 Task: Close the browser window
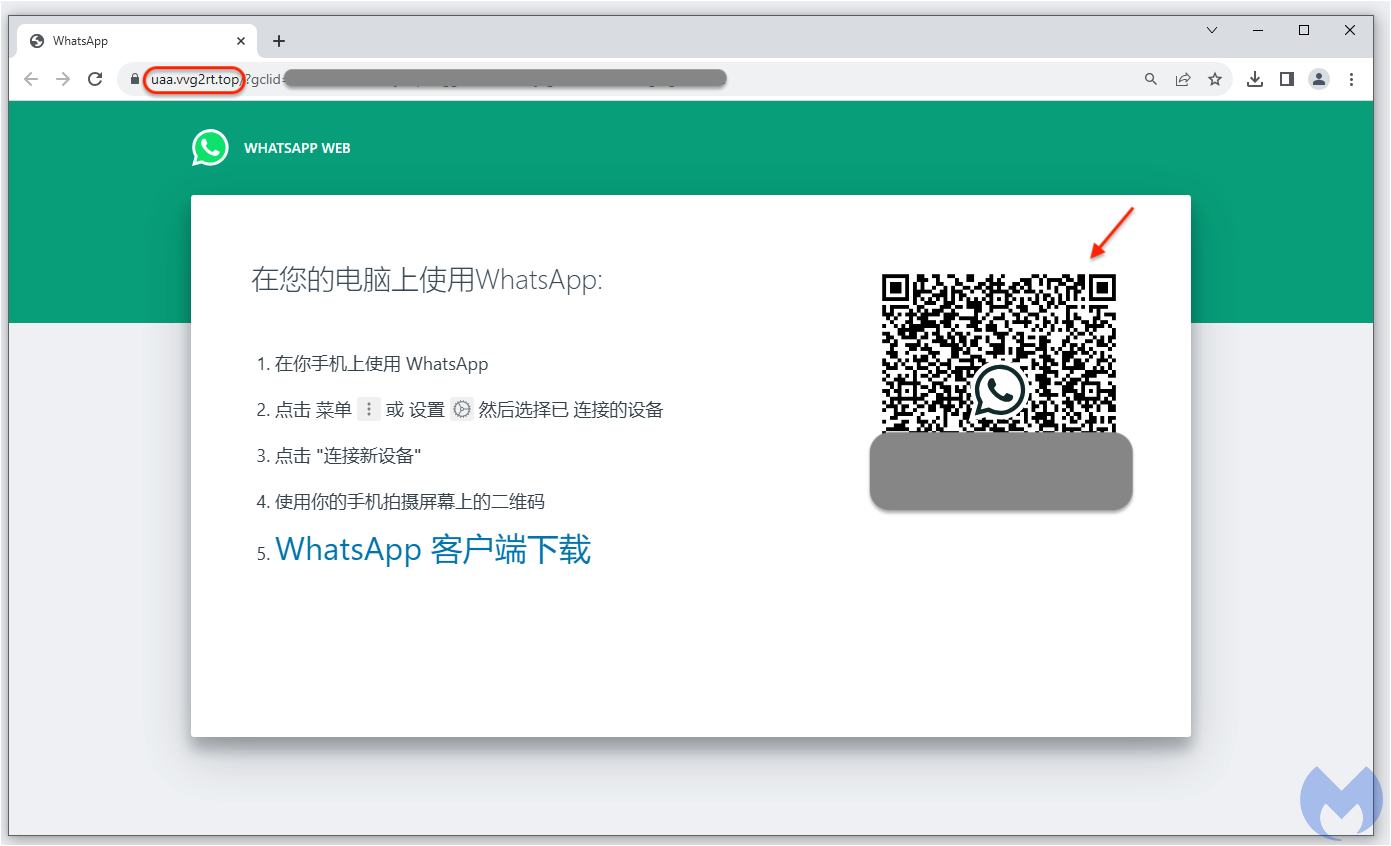point(1350,30)
